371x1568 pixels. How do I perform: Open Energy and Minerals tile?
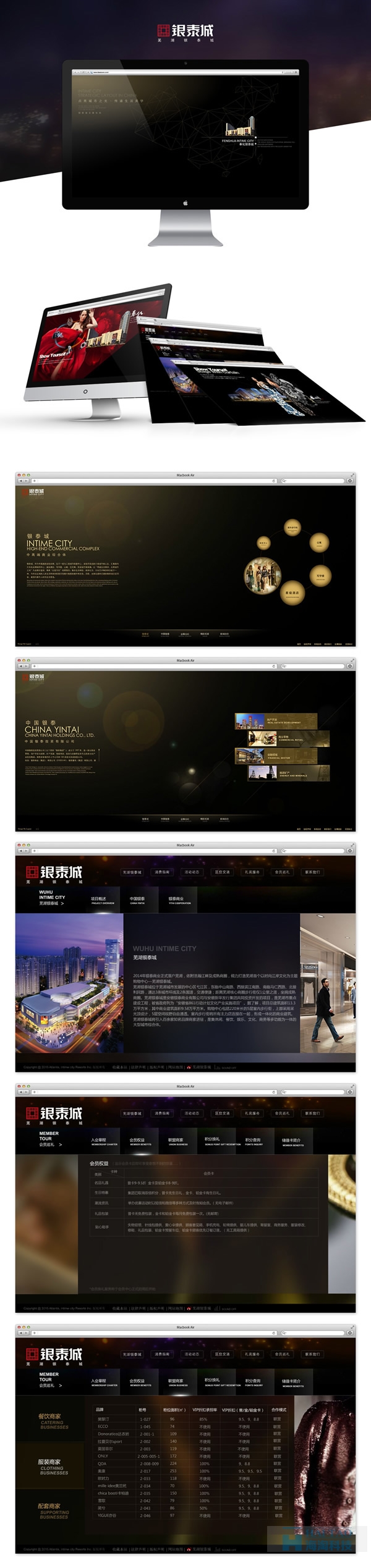(288, 772)
